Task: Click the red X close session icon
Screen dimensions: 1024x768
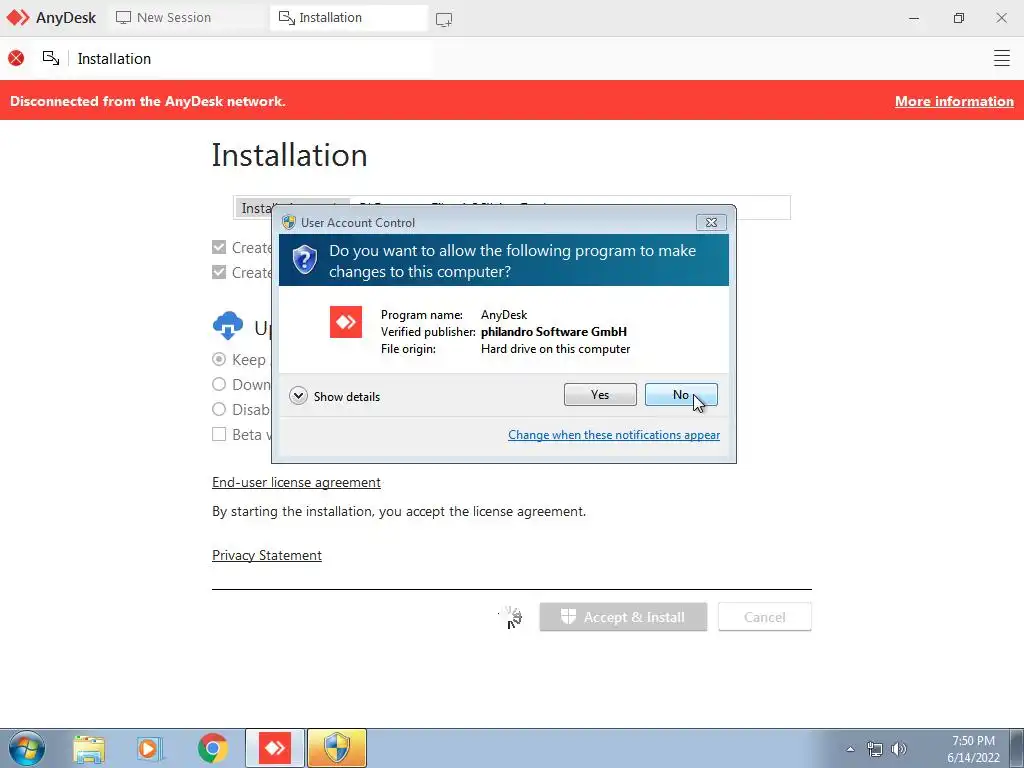Action: tap(16, 58)
